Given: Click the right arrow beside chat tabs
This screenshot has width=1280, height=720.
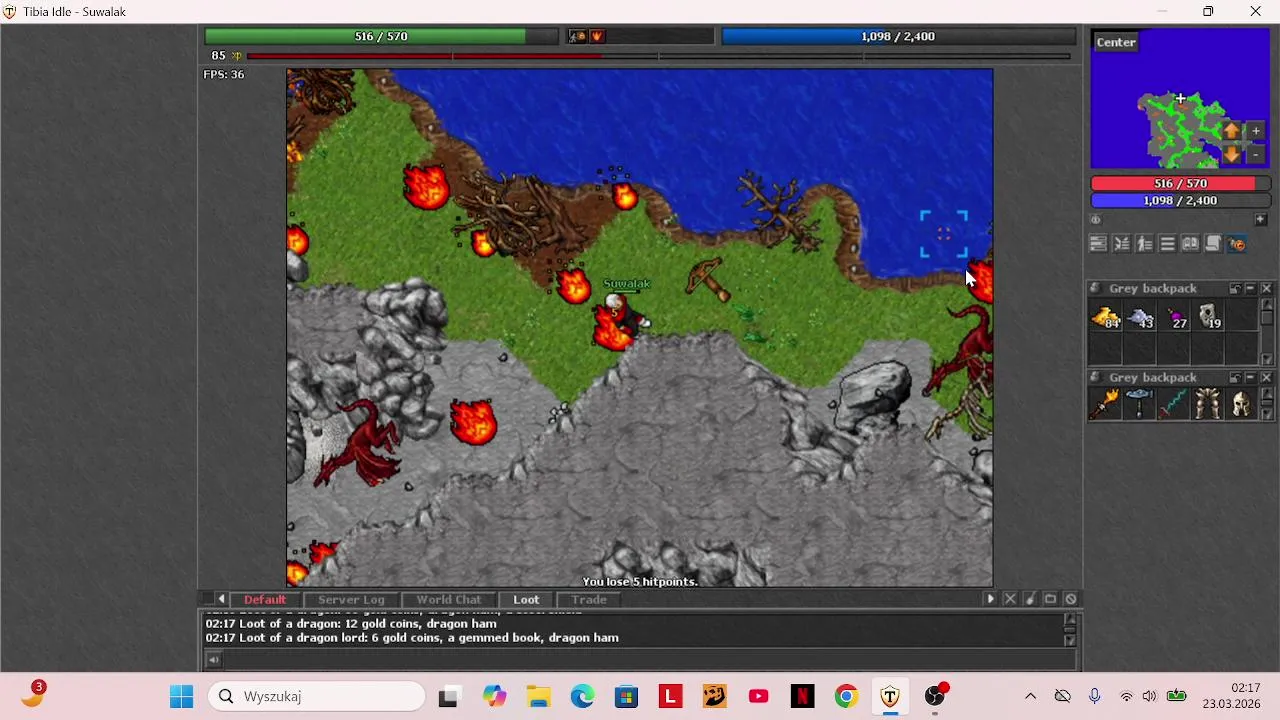Looking at the screenshot, I should coord(990,599).
